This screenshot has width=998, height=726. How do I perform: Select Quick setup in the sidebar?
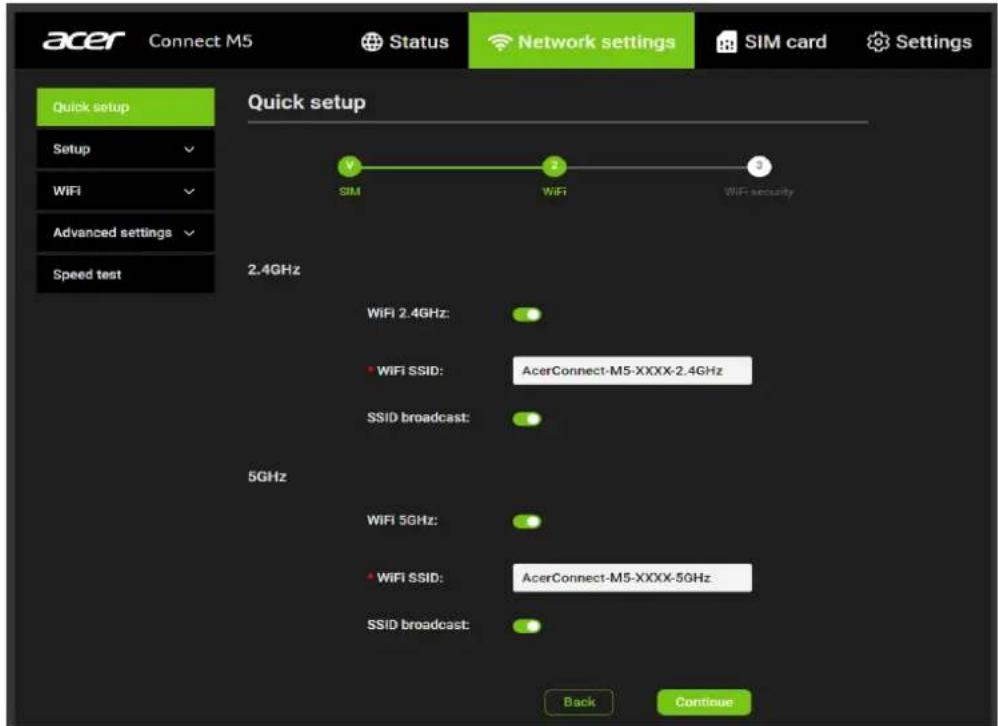(x=125, y=107)
